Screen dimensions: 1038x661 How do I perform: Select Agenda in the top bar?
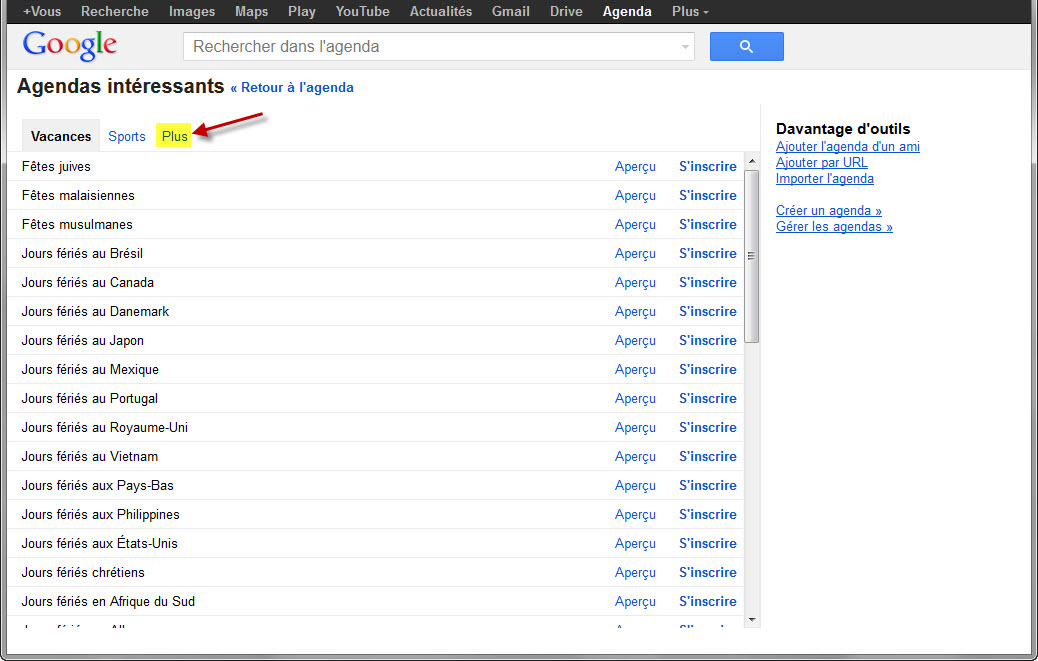627,11
